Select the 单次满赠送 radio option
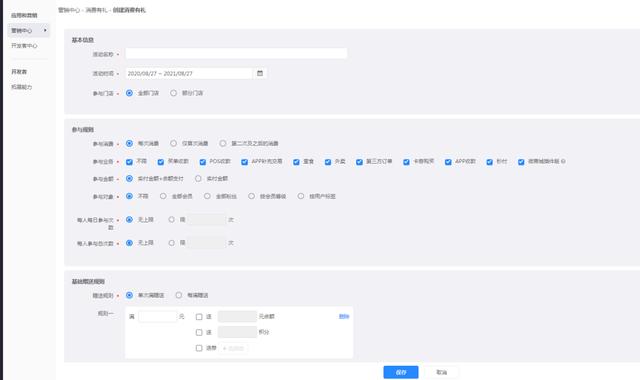 (x=129, y=295)
